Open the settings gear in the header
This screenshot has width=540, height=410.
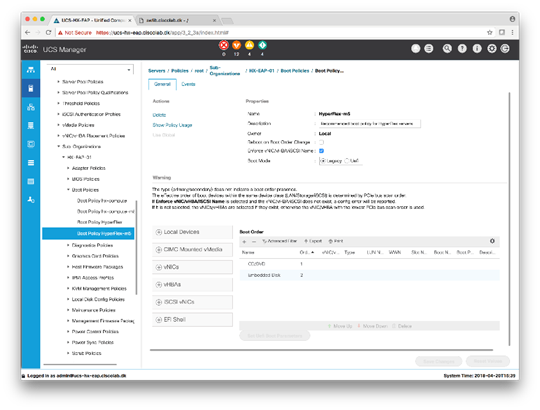[x=492, y=49]
